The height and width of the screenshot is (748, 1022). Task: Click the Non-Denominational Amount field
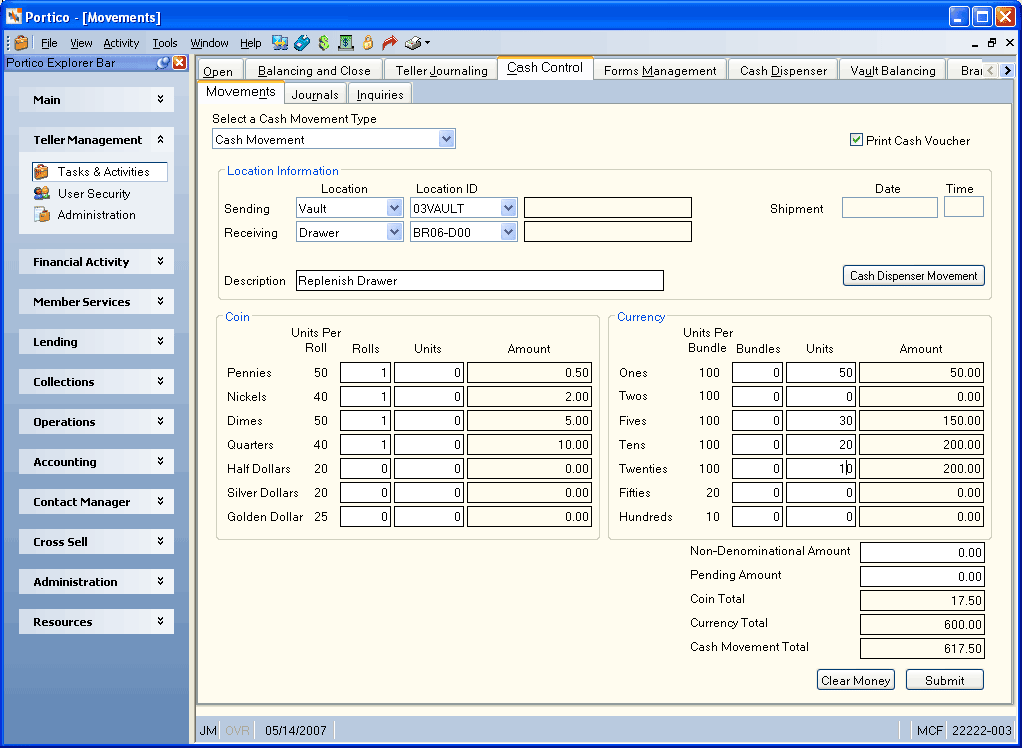click(922, 553)
